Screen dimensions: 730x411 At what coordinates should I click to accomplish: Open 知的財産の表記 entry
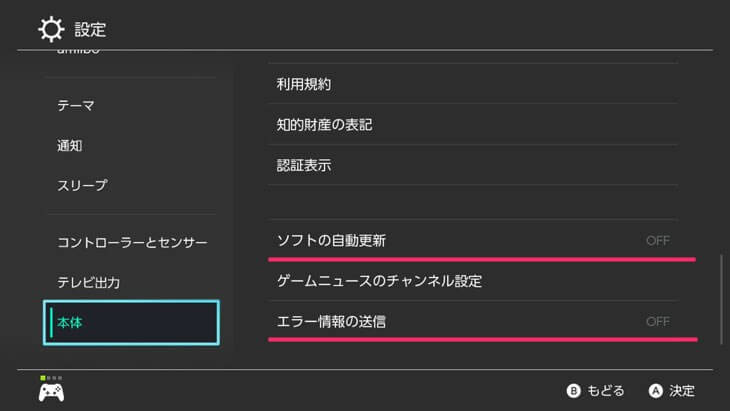(x=324, y=125)
